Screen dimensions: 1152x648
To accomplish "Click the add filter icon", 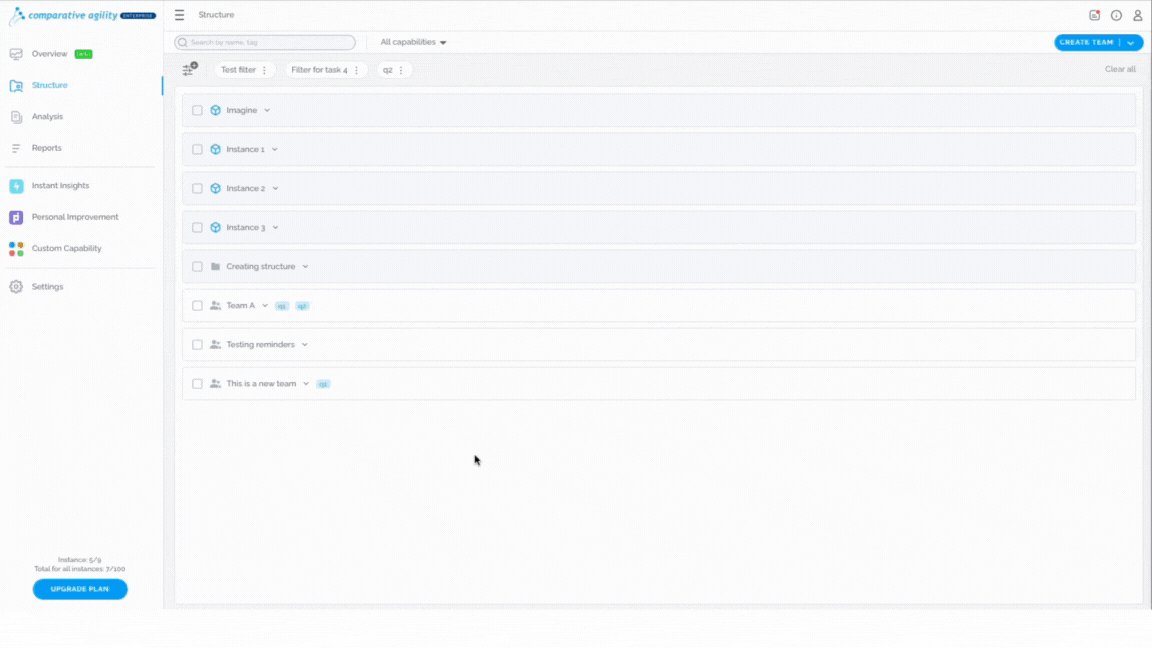I will coord(190,69).
